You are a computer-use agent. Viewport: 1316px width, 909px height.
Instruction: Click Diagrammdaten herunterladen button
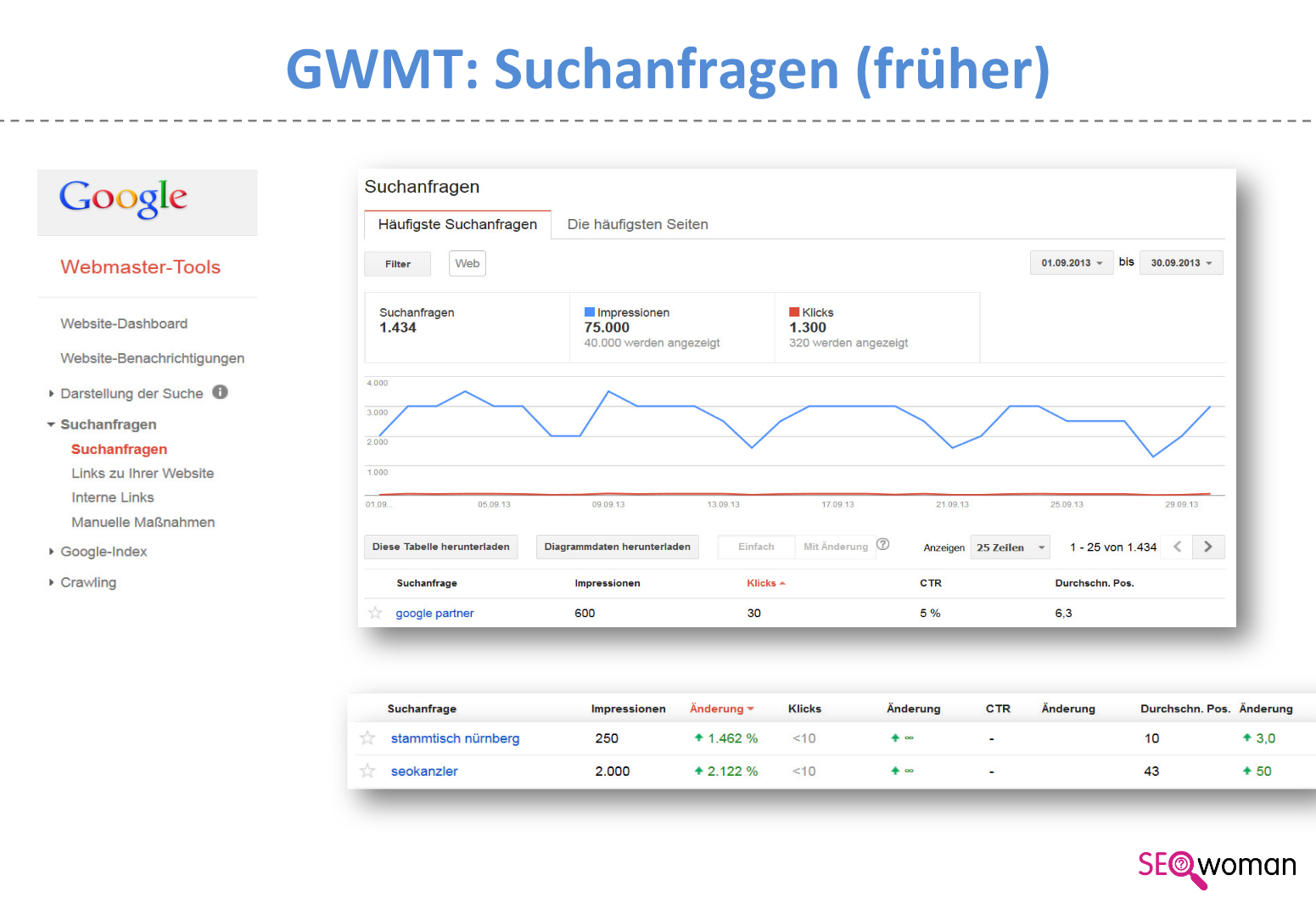617,547
